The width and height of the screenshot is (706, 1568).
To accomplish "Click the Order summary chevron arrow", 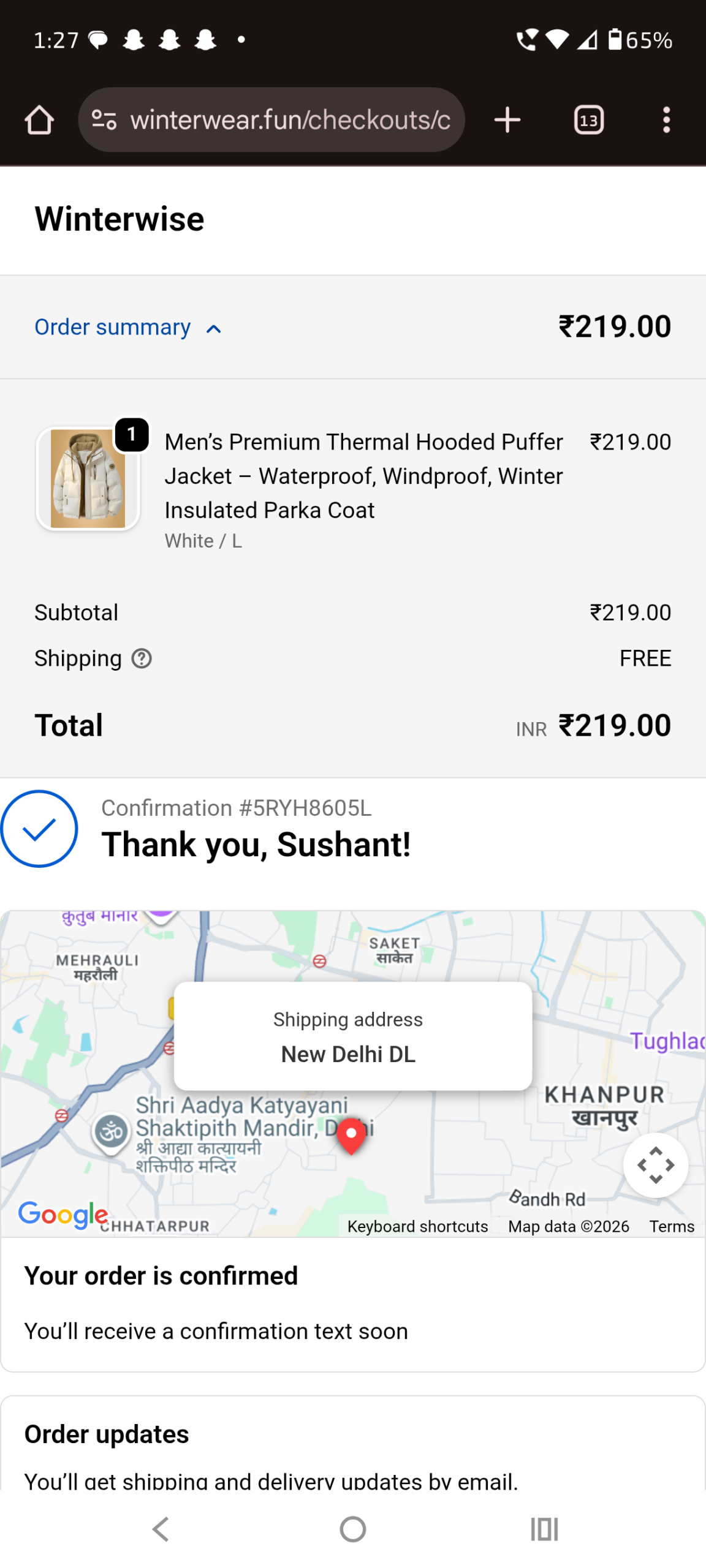I will click(213, 329).
